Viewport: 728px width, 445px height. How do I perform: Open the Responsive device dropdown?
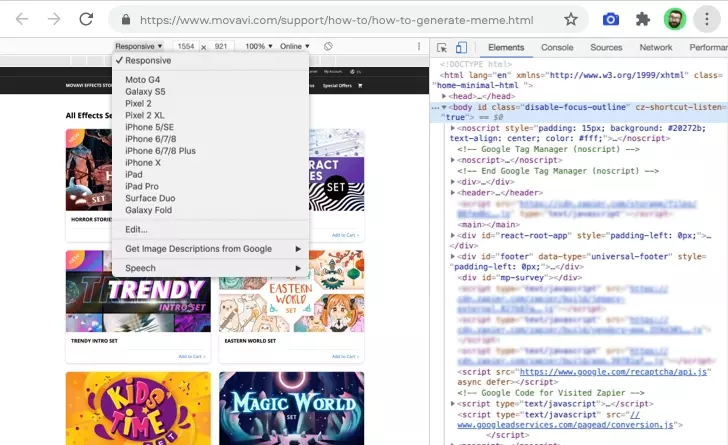click(x=138, y=46)
